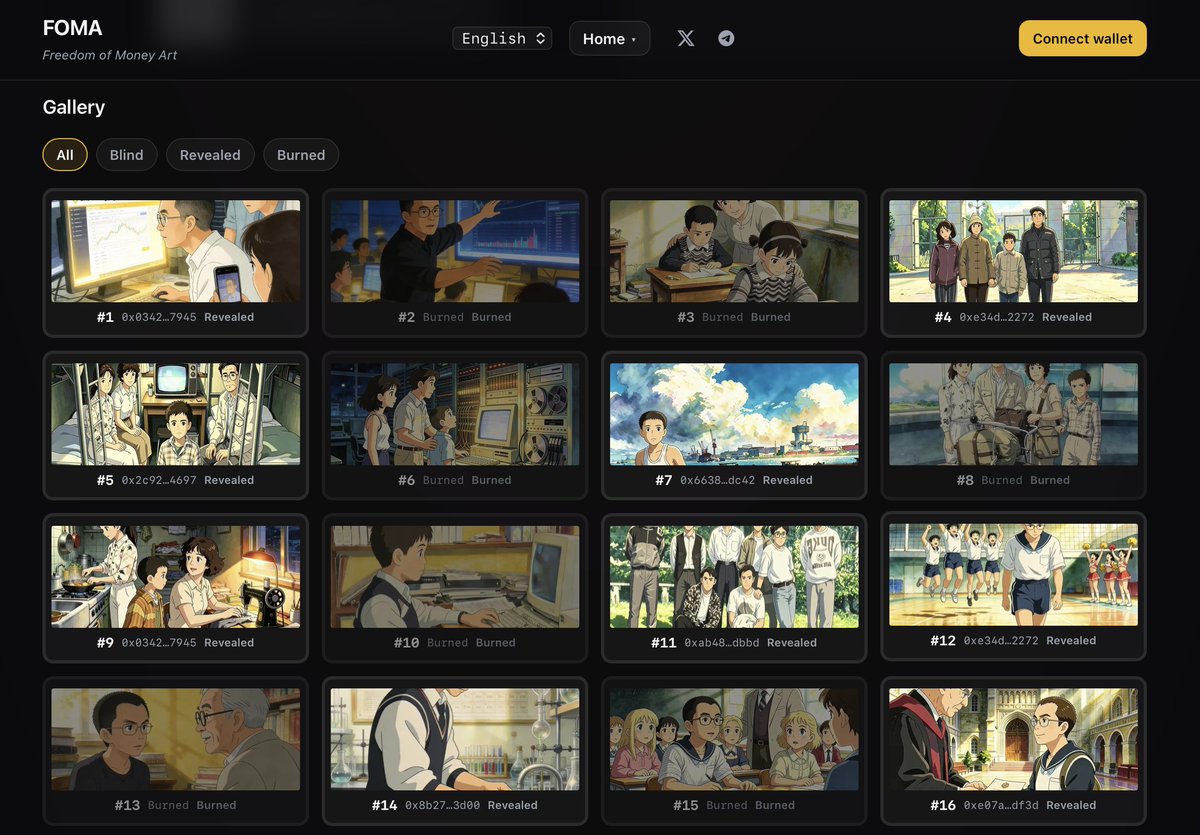The image size is (1200, 835).
Task: Open artwork #8 thumbnail image
Action: 1013,414
